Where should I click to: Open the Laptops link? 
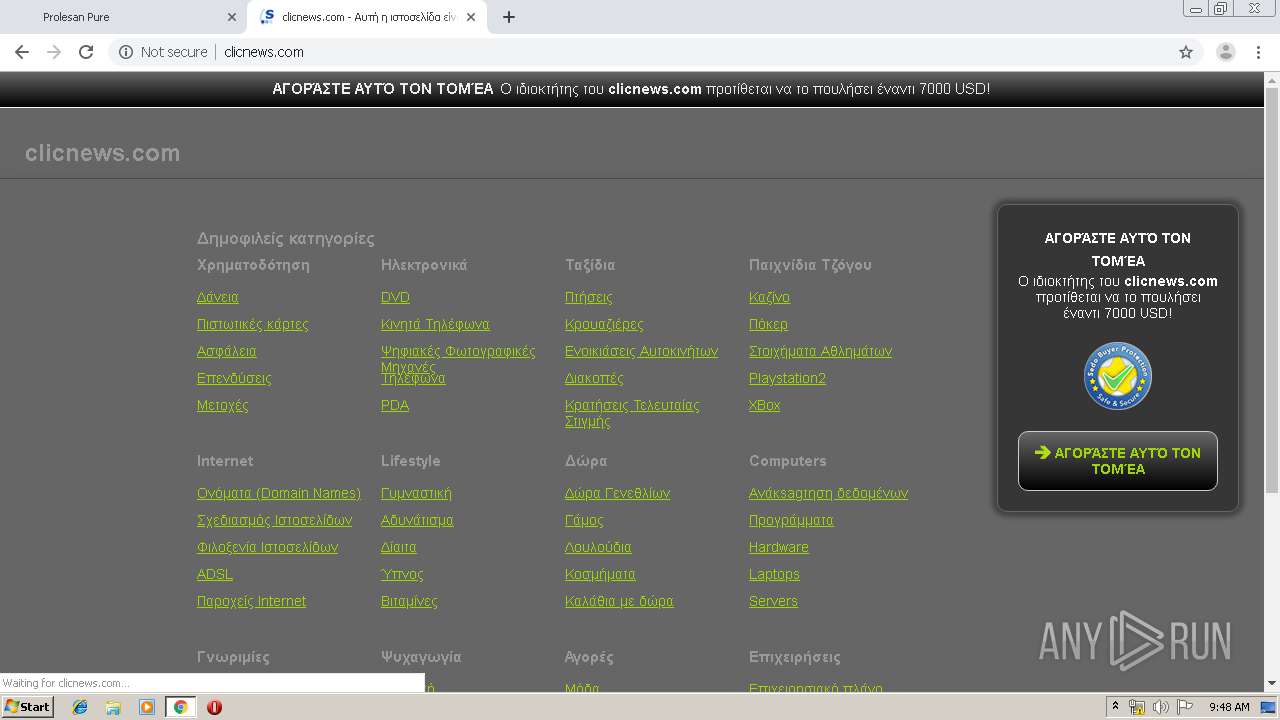pyautogui.click(x=774, y=574)
